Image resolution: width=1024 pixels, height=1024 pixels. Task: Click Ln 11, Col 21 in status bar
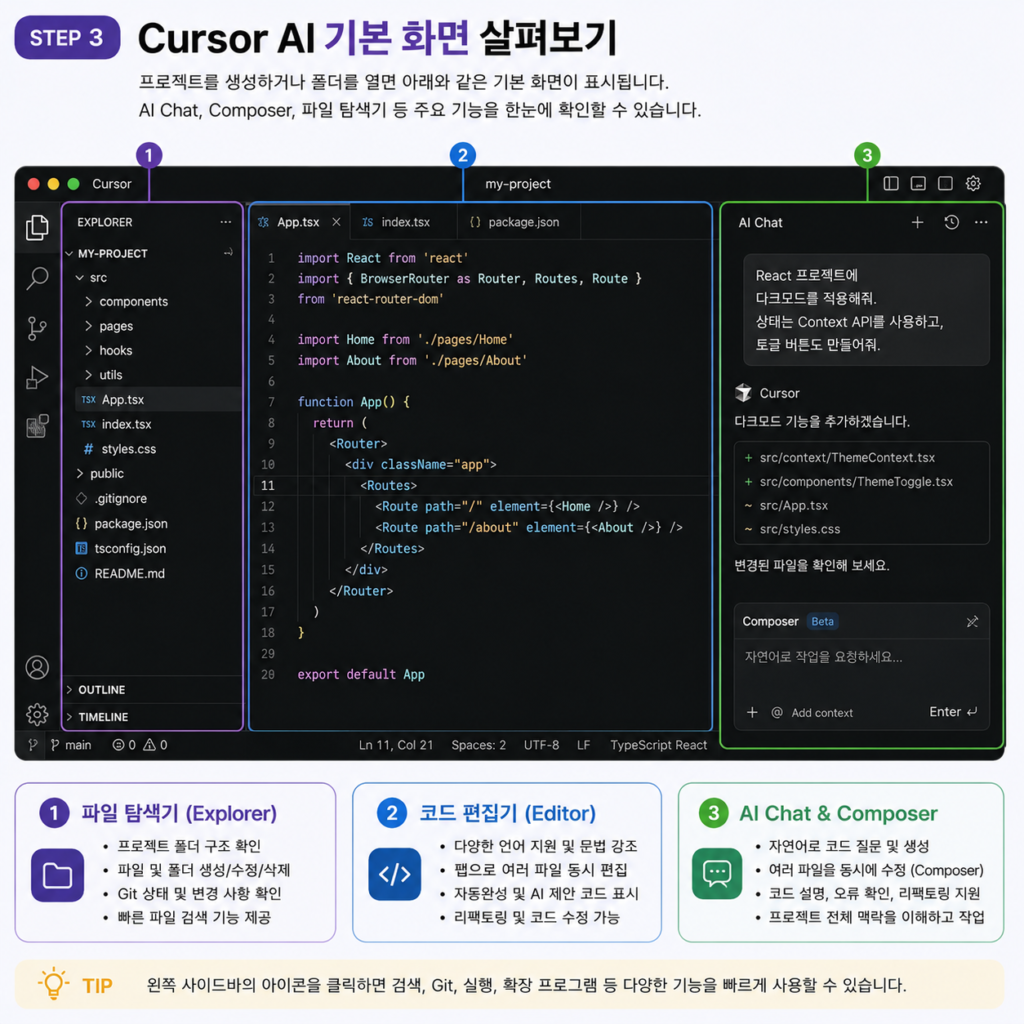pos(396,745)
